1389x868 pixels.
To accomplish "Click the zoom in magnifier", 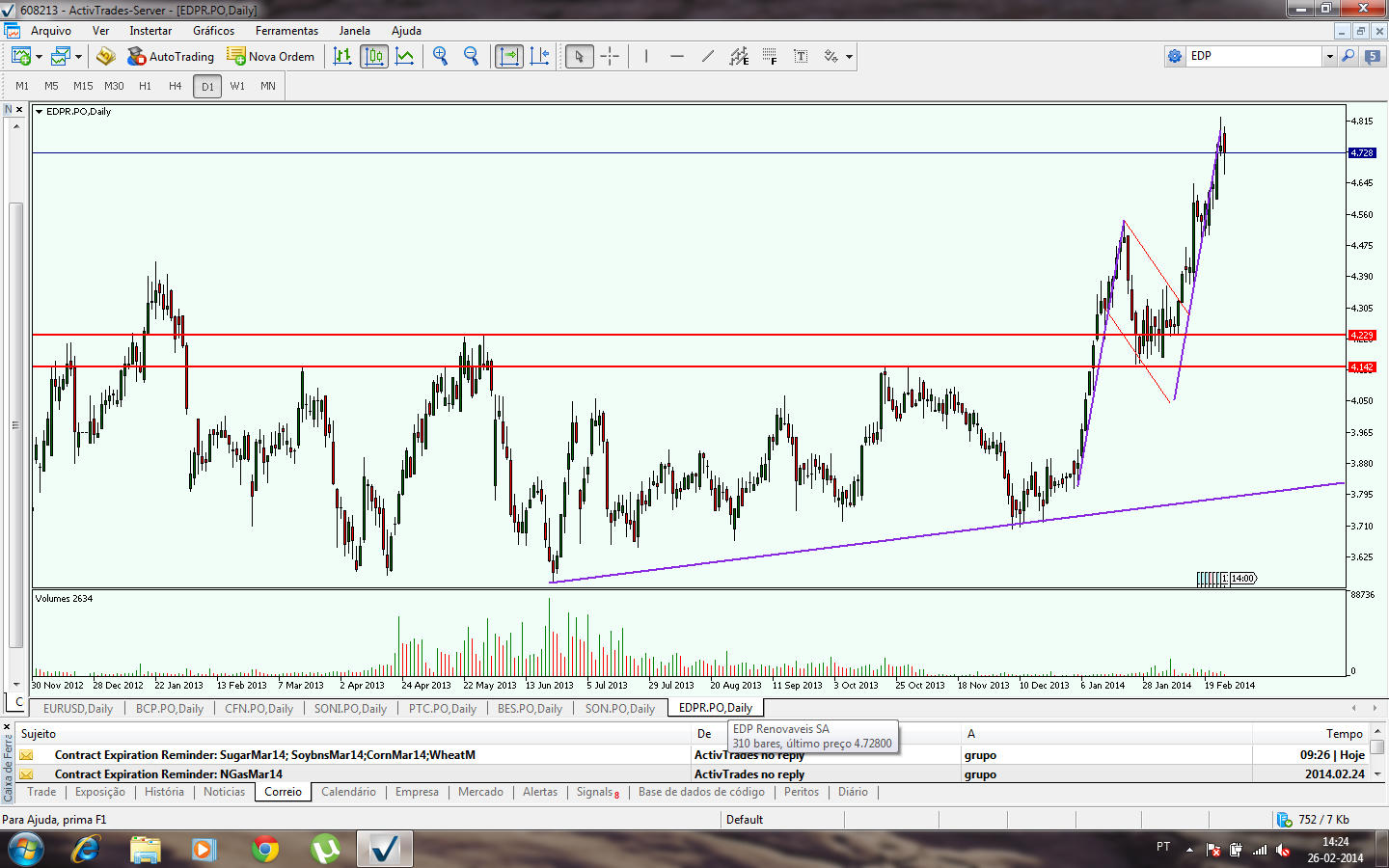I will tap(441, 57).
